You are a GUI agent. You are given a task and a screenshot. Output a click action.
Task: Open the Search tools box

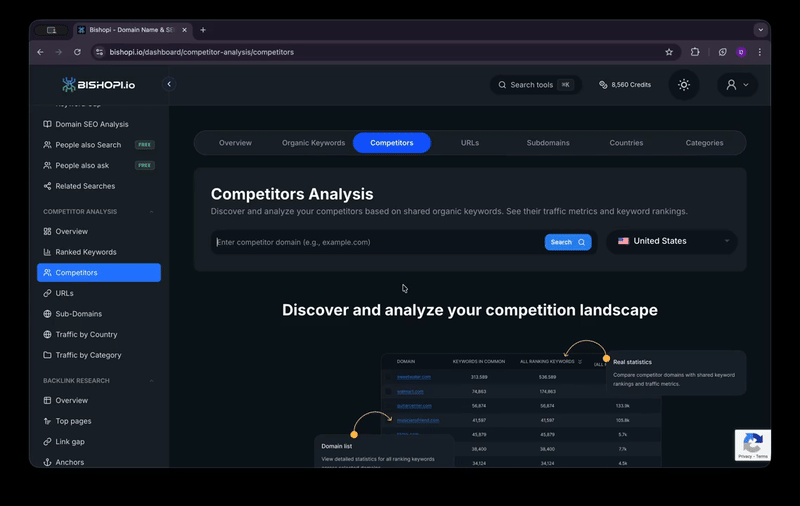pyautogui.click(x=536, y=85)
